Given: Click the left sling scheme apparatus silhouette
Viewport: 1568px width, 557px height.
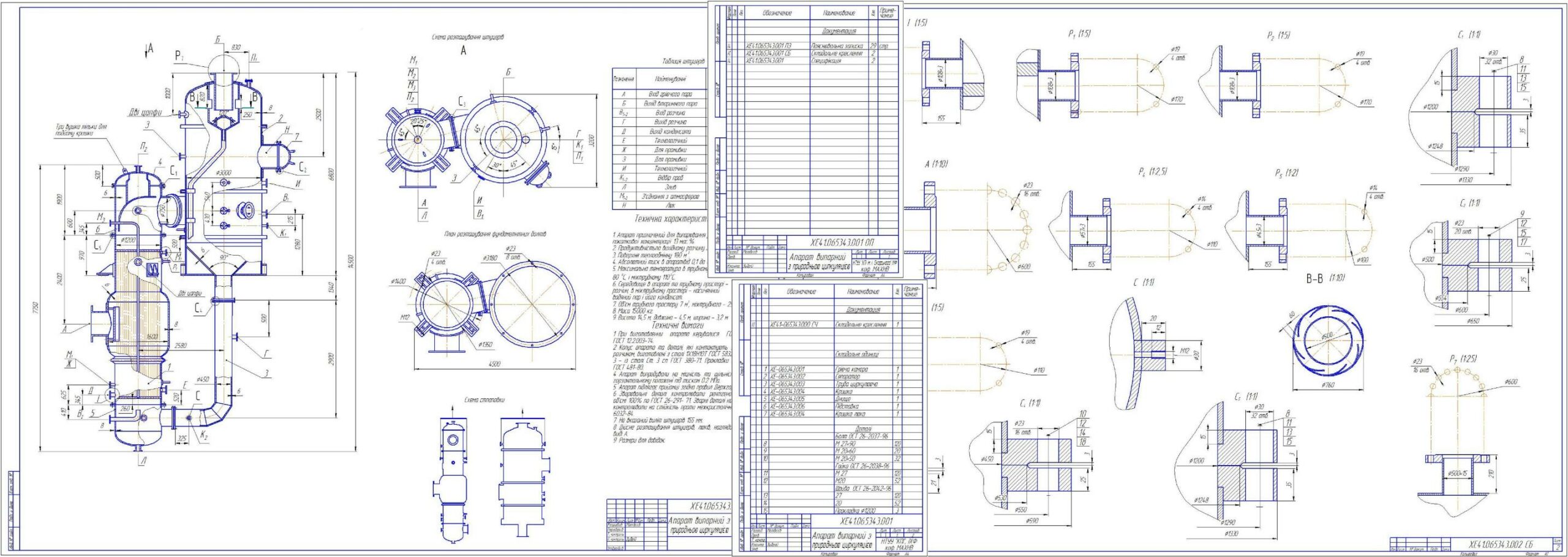Looking at the screenshot, I should (x=451, y=479).
